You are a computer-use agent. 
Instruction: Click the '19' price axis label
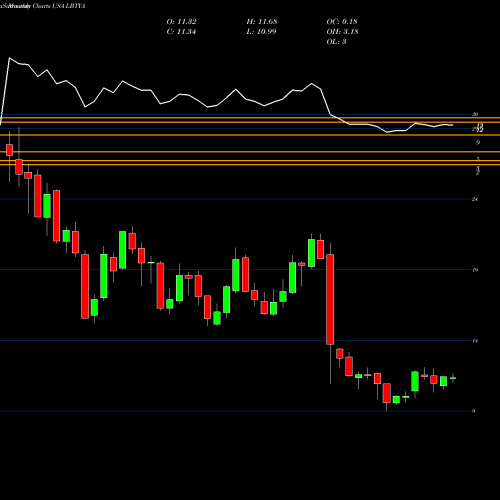475,270
